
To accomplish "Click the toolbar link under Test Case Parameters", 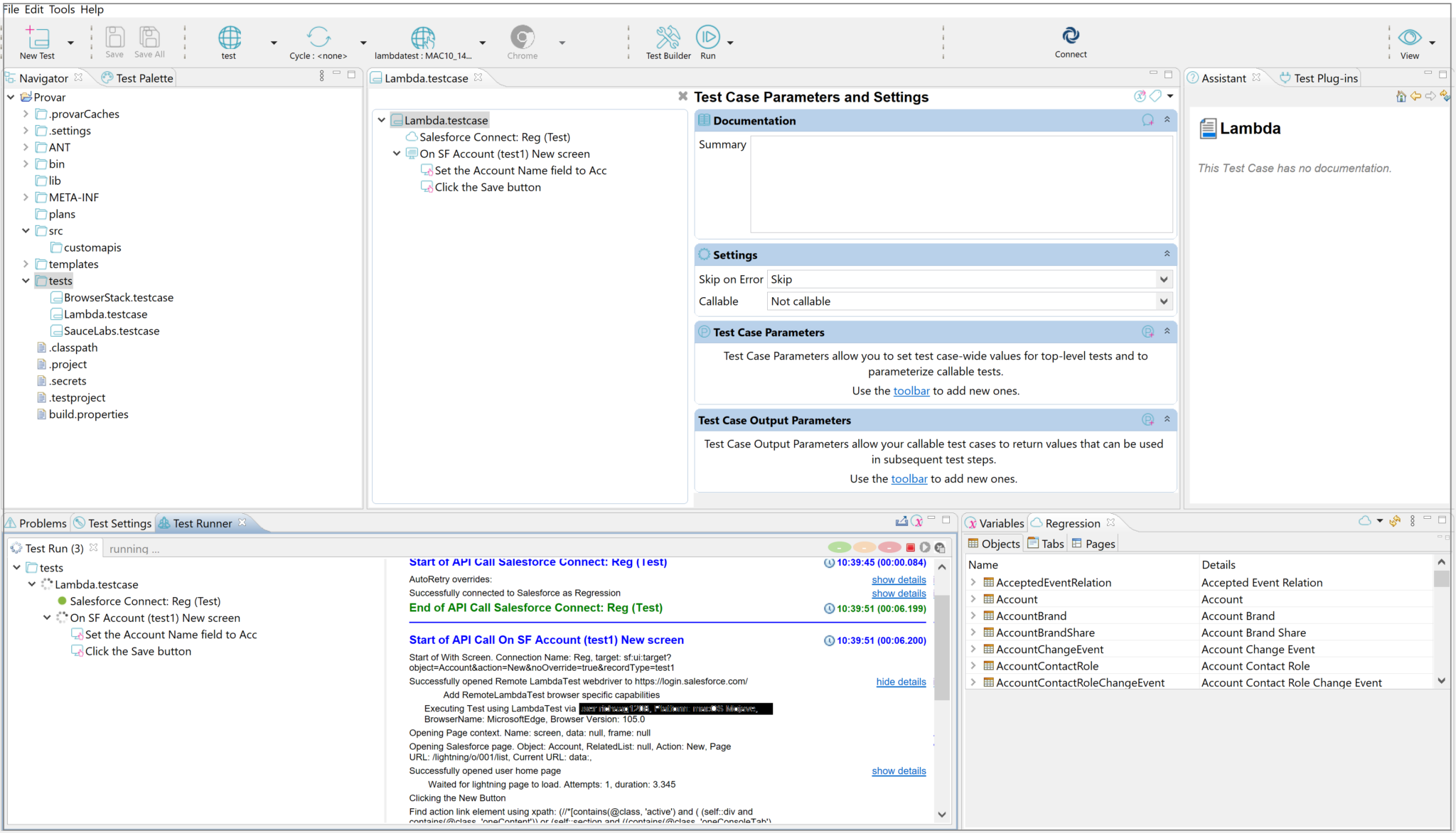I will [x=911, y=390].
